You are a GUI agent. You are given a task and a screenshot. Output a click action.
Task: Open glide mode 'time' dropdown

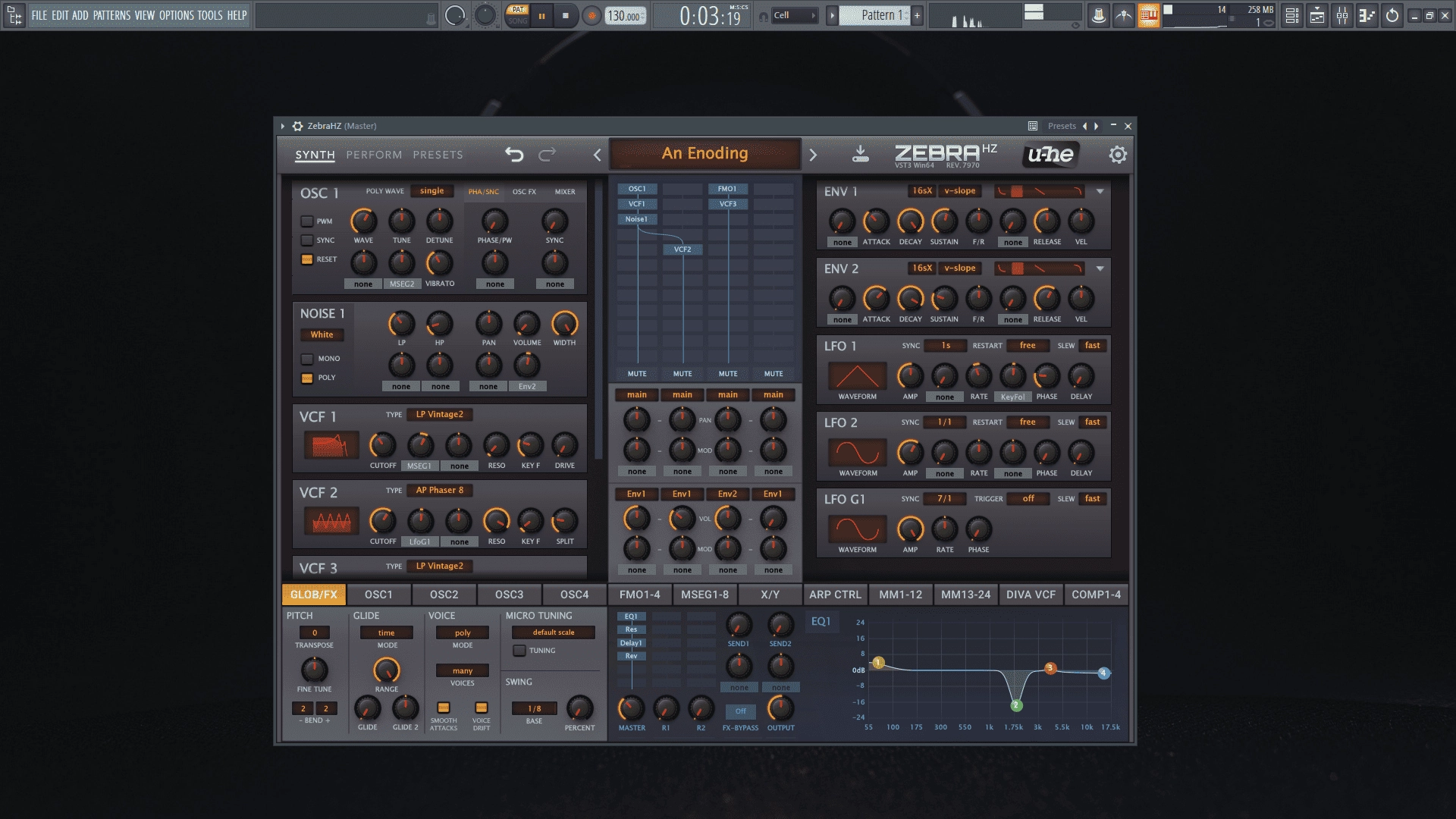point(387,632)
